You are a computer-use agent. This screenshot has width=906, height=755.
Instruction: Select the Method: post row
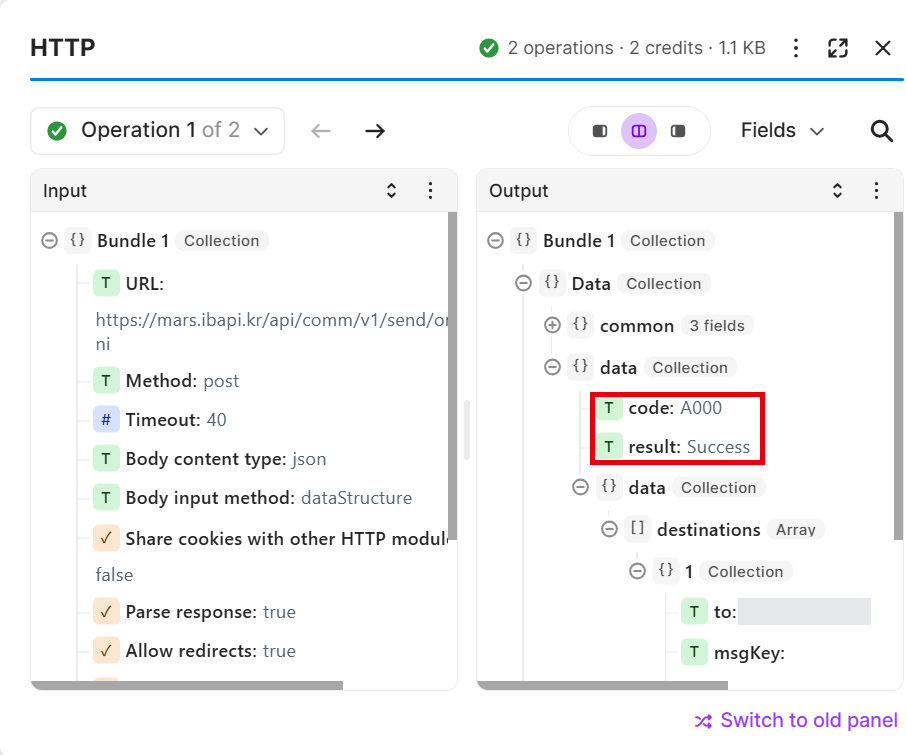pos(166,381)
